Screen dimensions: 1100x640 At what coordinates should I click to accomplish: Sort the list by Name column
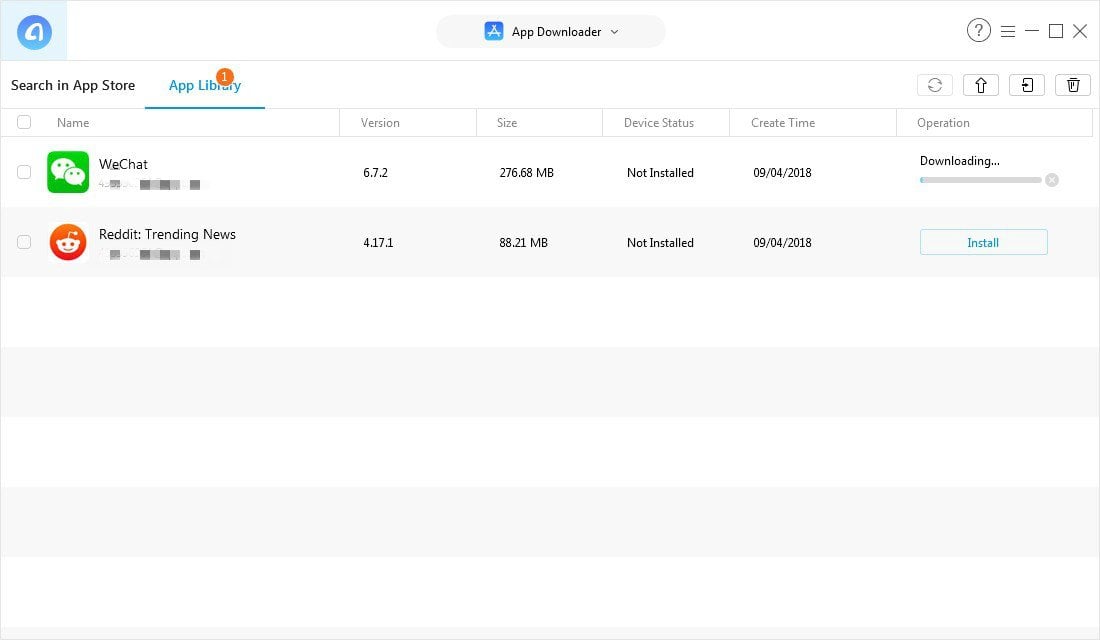coord(73,123)
